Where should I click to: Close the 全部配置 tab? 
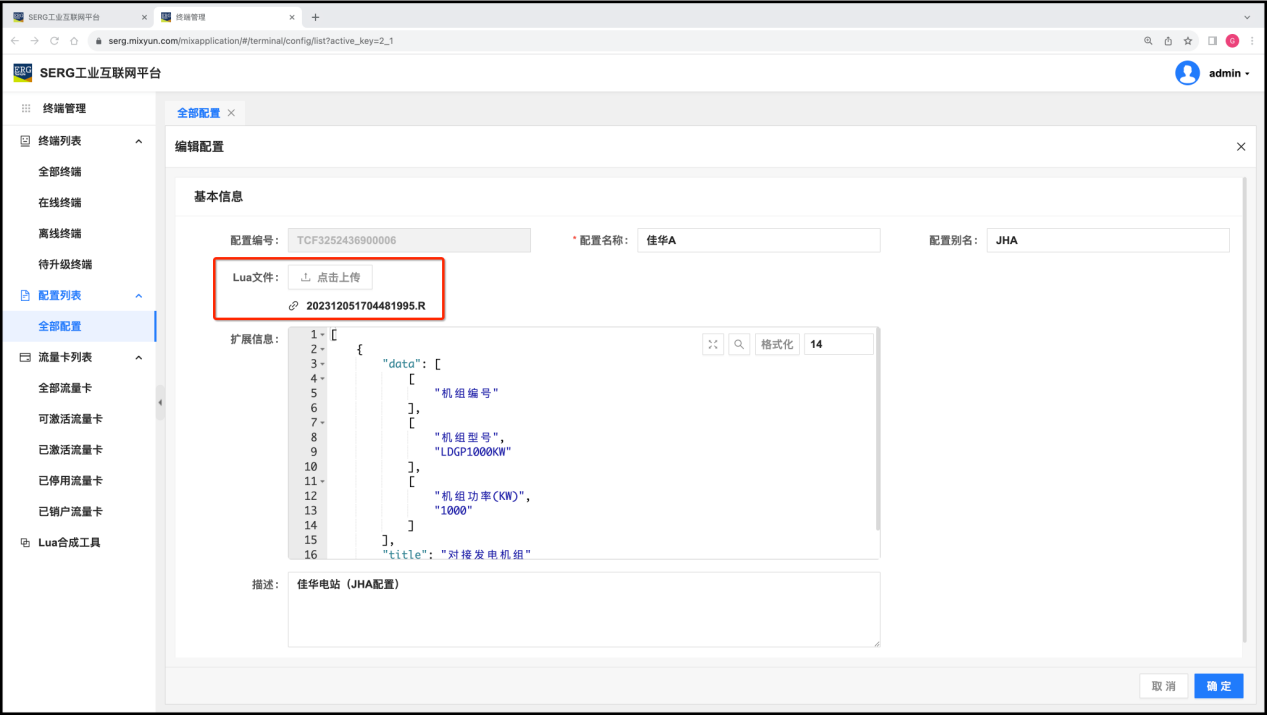coord(232,113)
